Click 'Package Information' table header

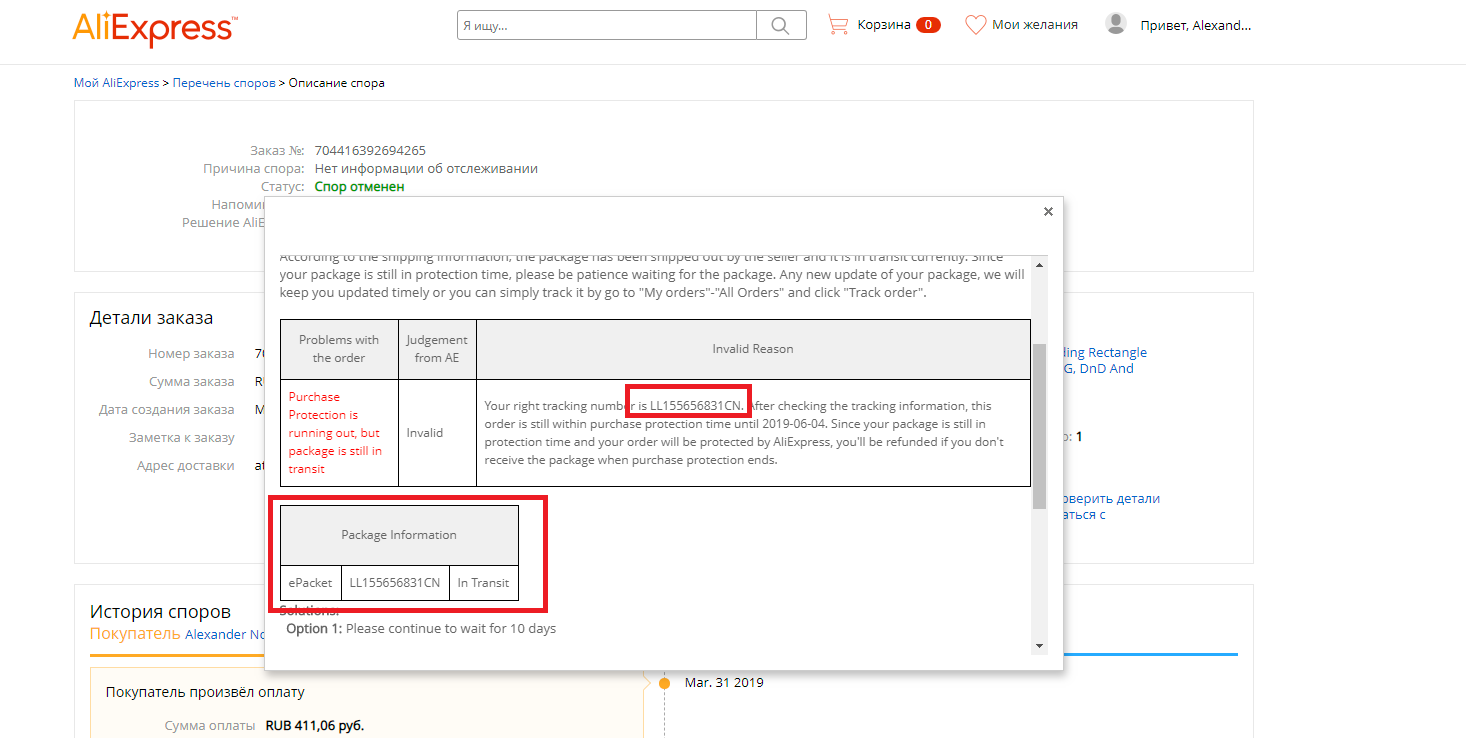pos(399,535)
